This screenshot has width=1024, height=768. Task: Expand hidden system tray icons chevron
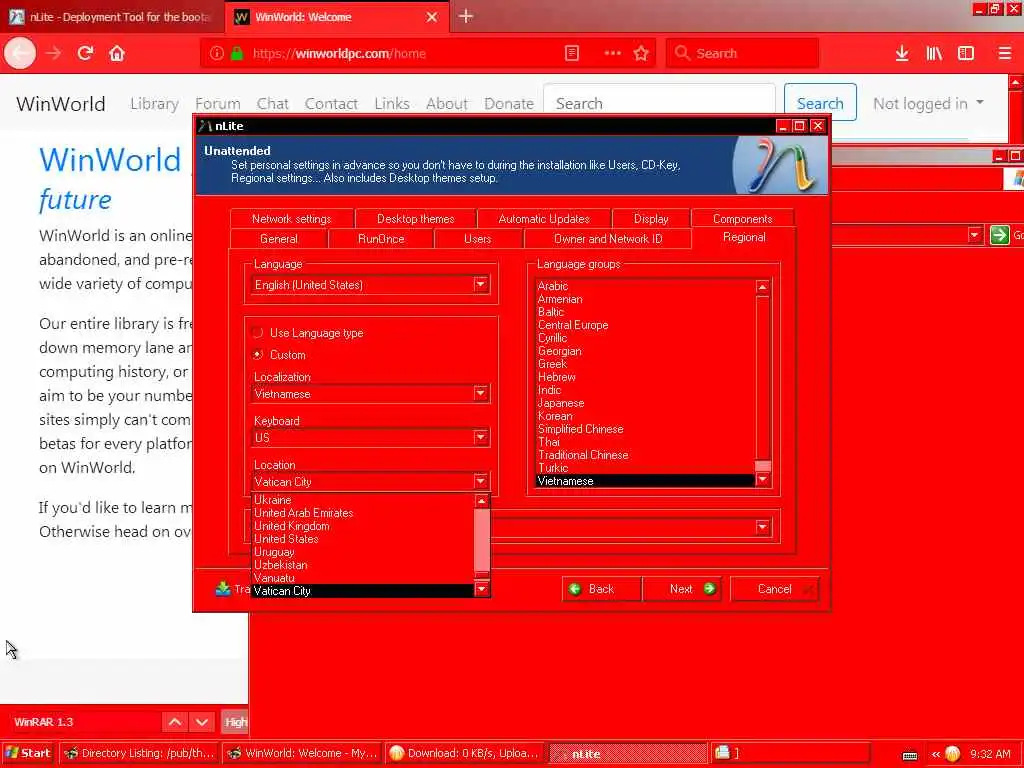(x=936, y=754)
